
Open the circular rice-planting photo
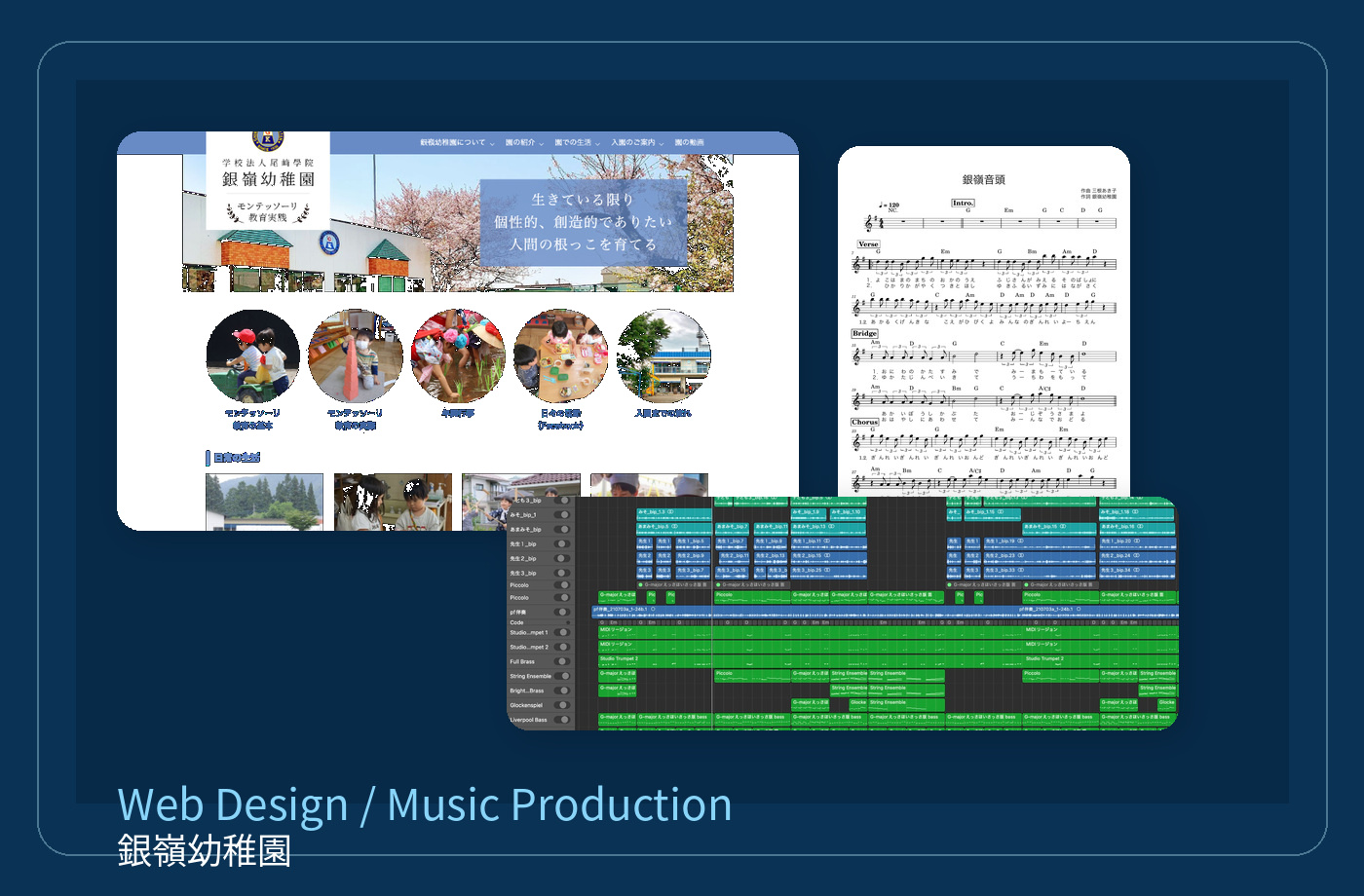click(x=458, y=356)
